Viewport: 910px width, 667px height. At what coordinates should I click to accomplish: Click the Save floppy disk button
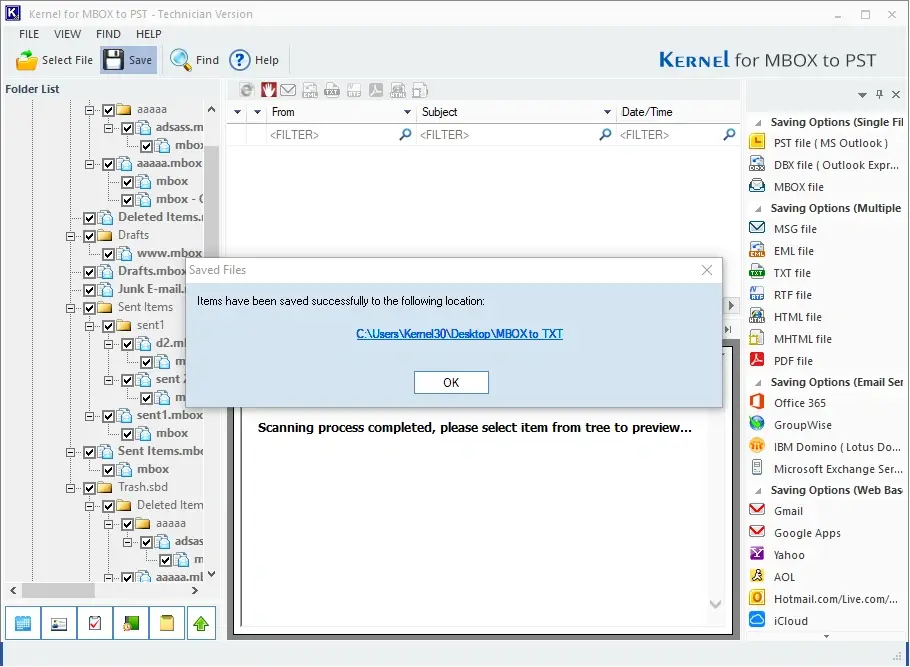(x=128, y=60)
